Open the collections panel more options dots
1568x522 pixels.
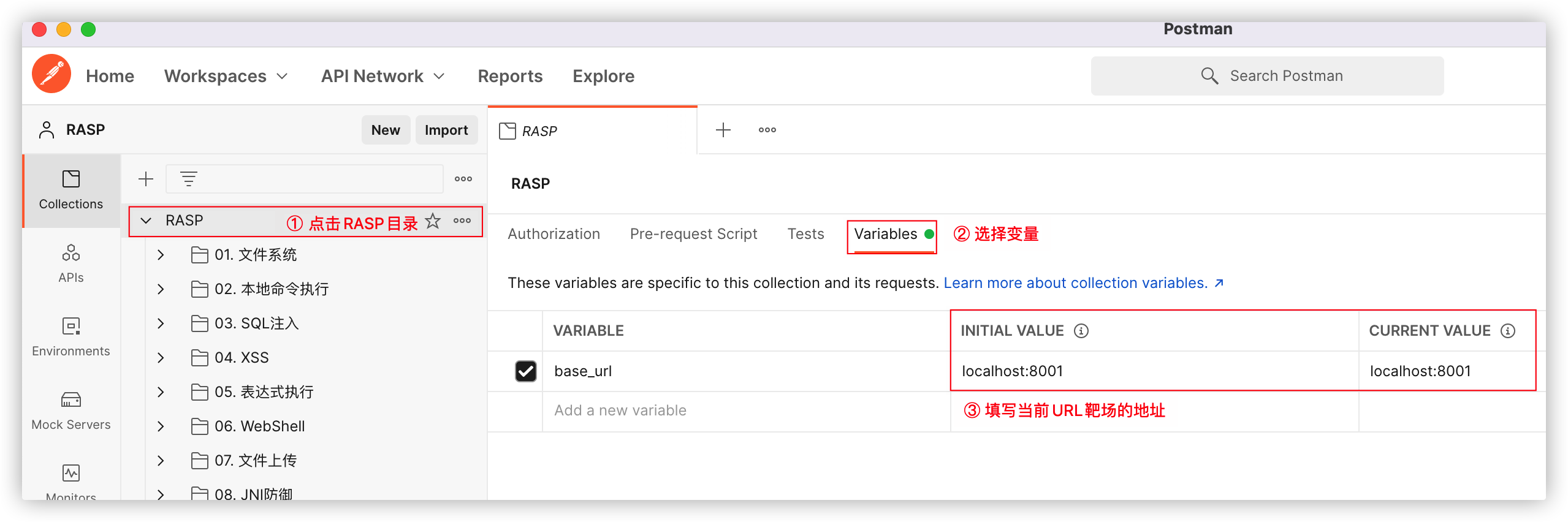463,179
